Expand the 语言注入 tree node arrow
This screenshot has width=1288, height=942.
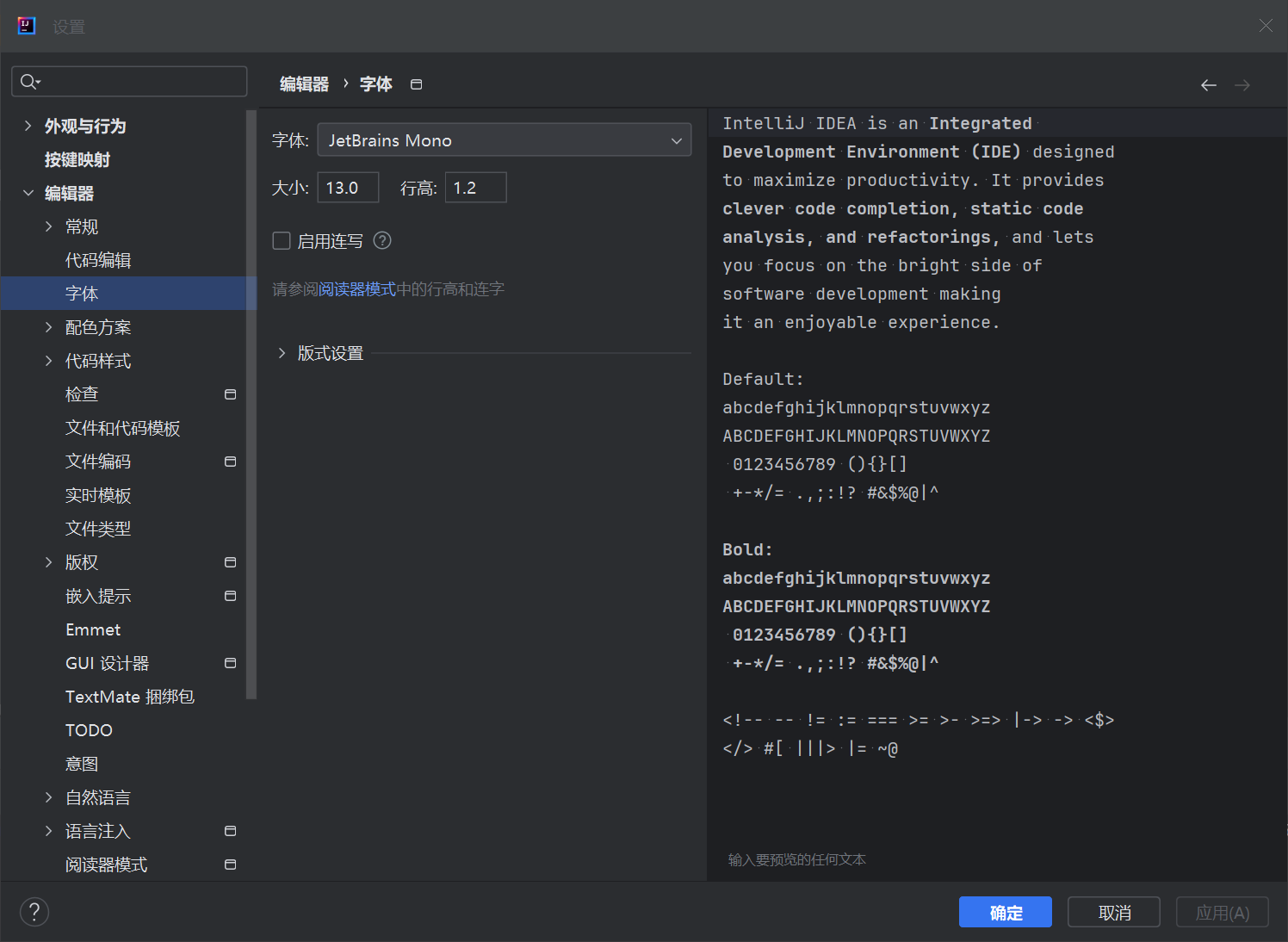[x=49, y=831]
